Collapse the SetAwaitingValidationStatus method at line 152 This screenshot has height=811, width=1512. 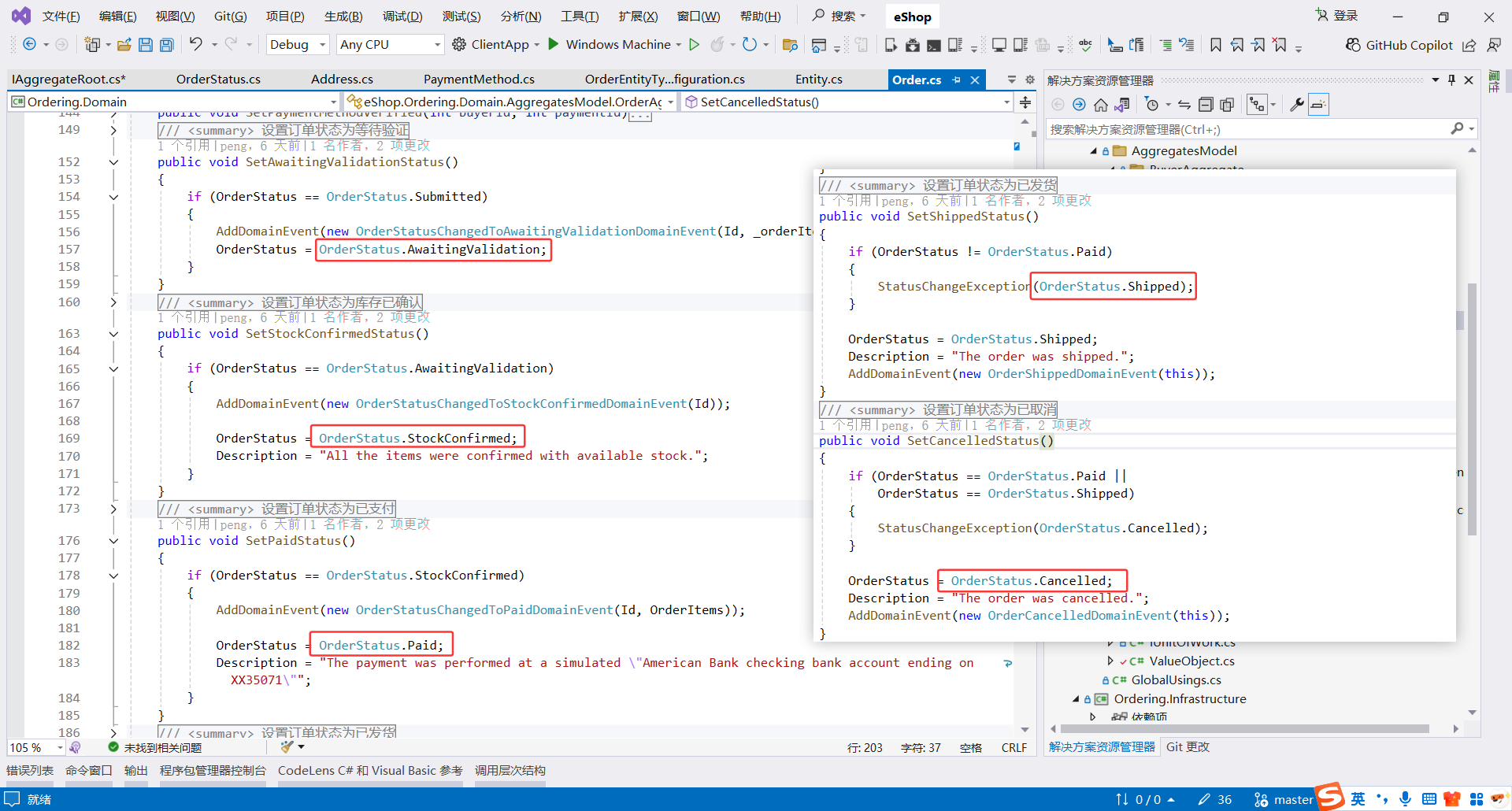[113, 162]
